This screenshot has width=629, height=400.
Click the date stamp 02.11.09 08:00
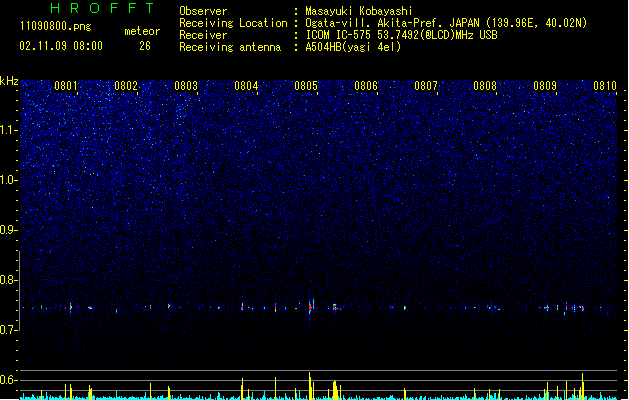pyautogui.click(x=61, y=46)
